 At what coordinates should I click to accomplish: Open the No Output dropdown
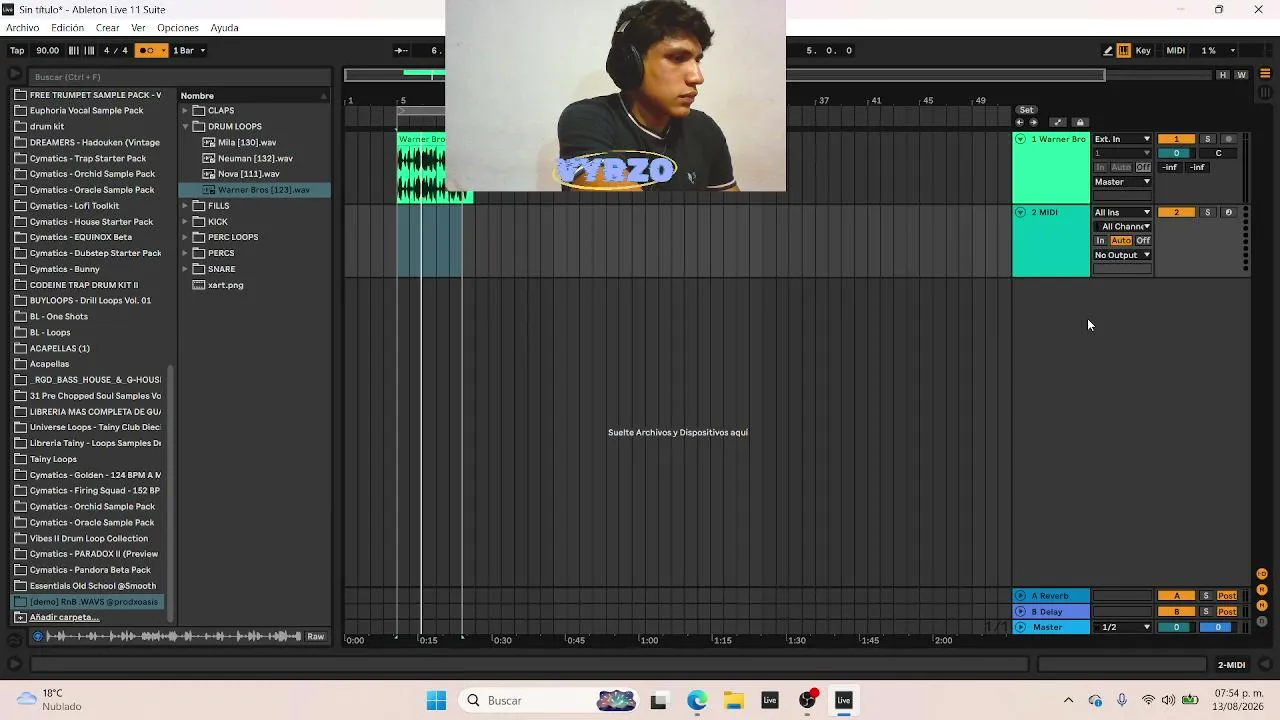point(1122,255)
